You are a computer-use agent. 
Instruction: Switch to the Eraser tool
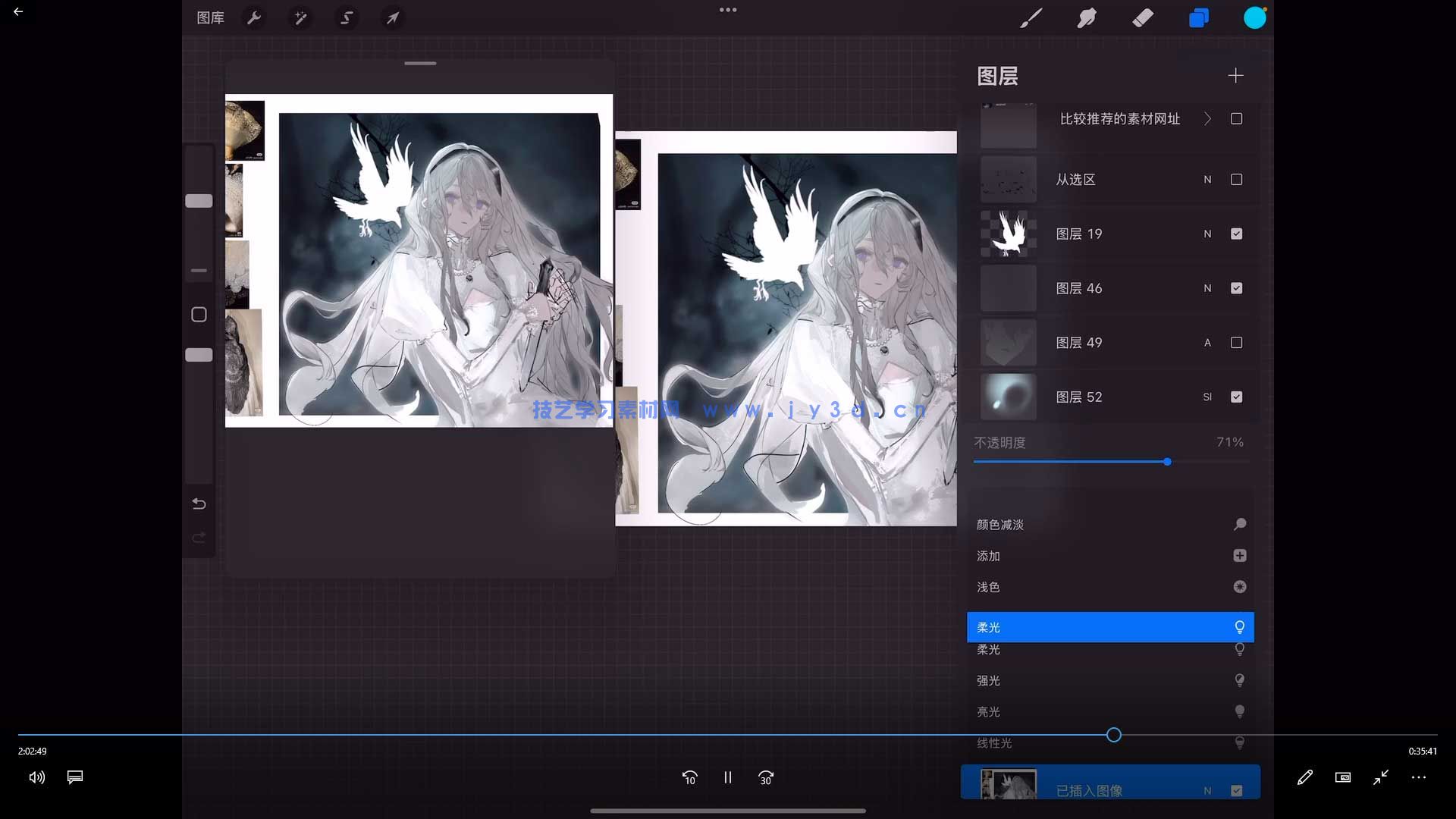(1143, 17)
